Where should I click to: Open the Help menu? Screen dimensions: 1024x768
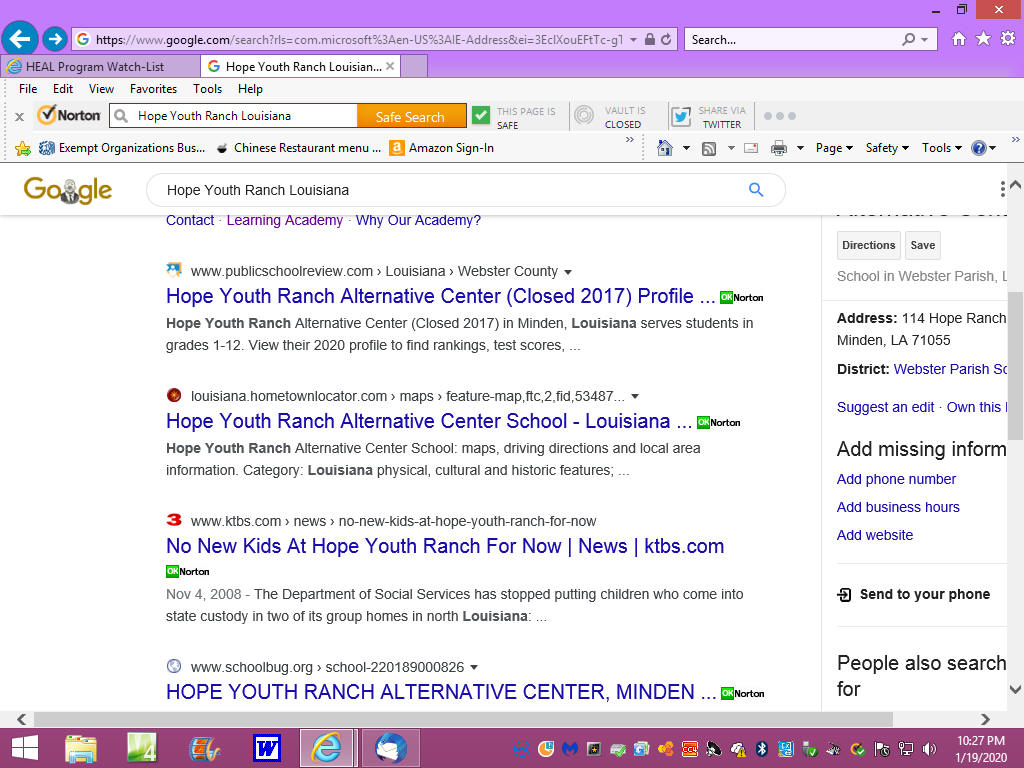click(x=250, y=89)
